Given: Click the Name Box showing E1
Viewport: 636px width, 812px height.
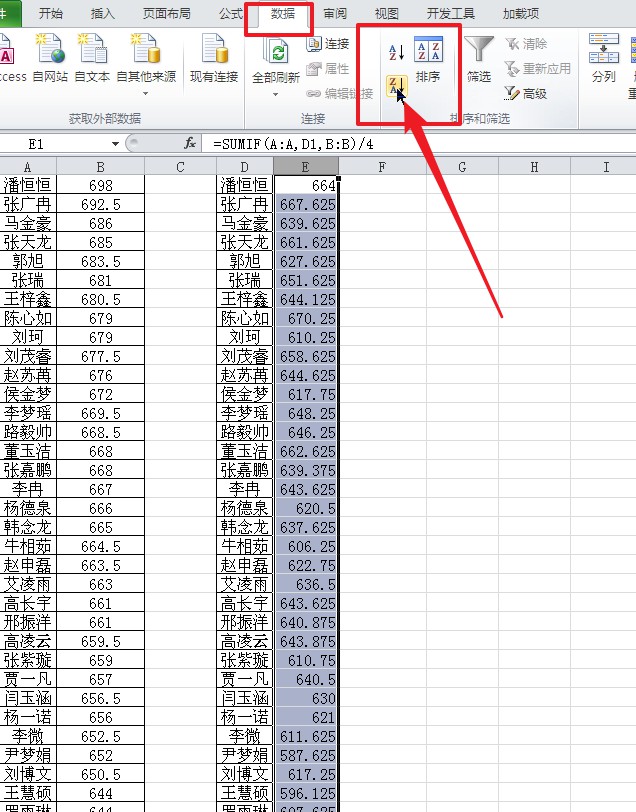Looking at the screenshot, I should [x=54, y=144].
